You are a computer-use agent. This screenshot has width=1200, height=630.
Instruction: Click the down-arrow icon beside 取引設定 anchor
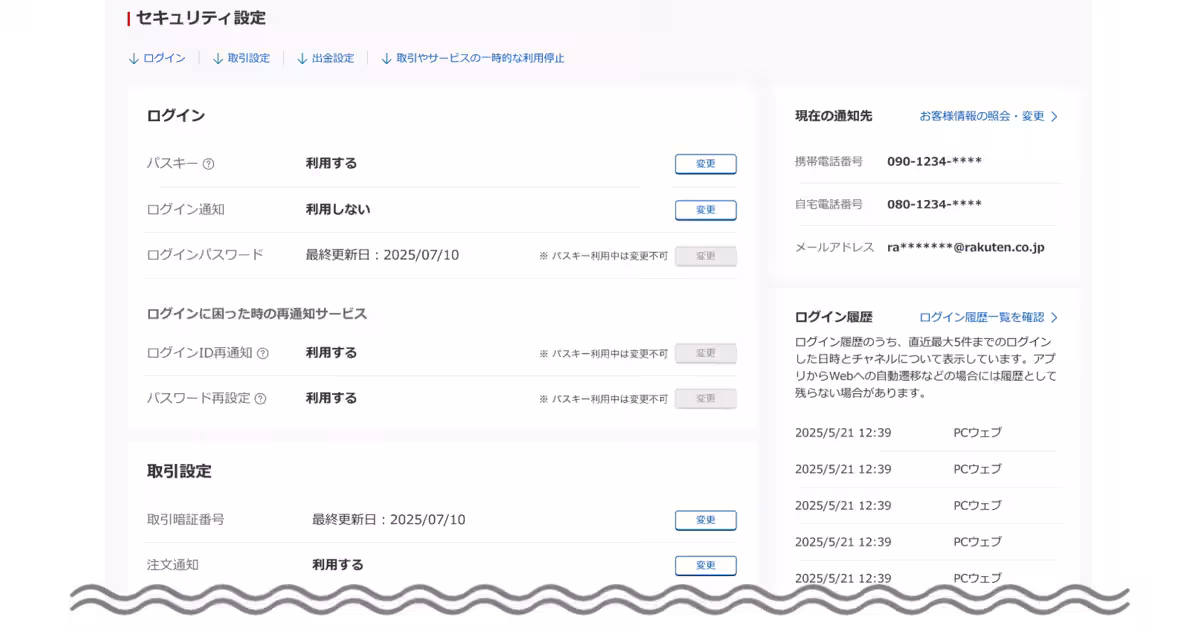216,58
